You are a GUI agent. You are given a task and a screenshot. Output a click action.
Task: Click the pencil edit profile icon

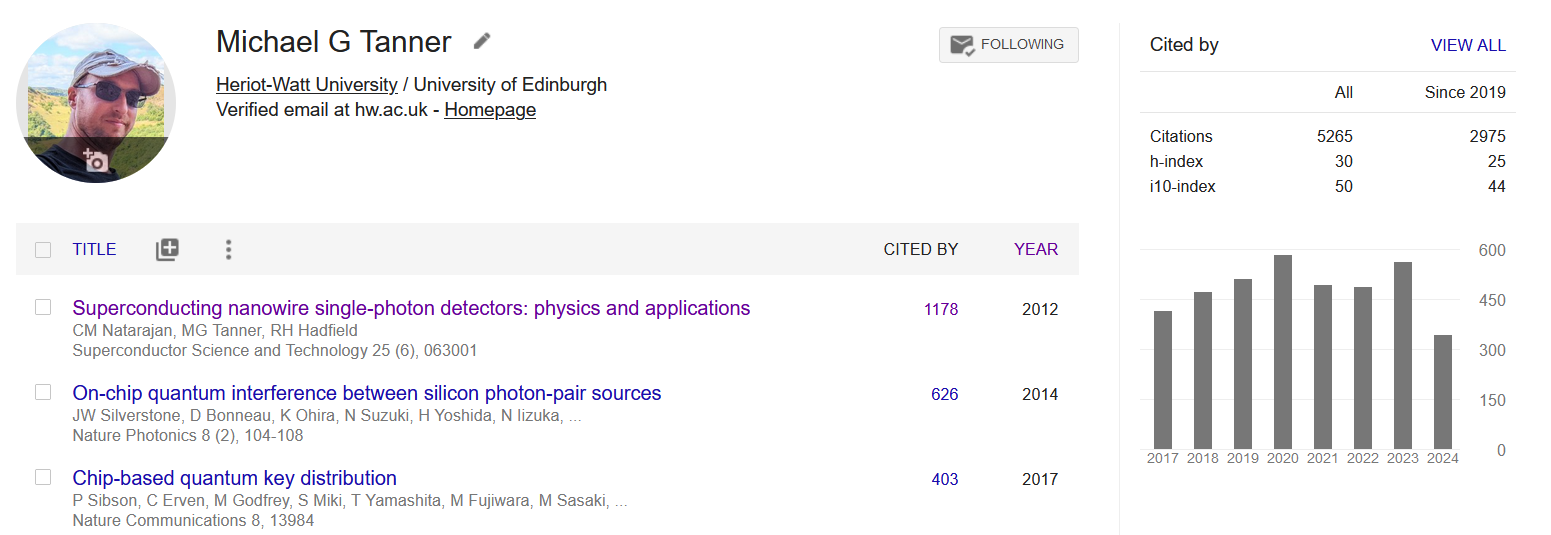482,41
